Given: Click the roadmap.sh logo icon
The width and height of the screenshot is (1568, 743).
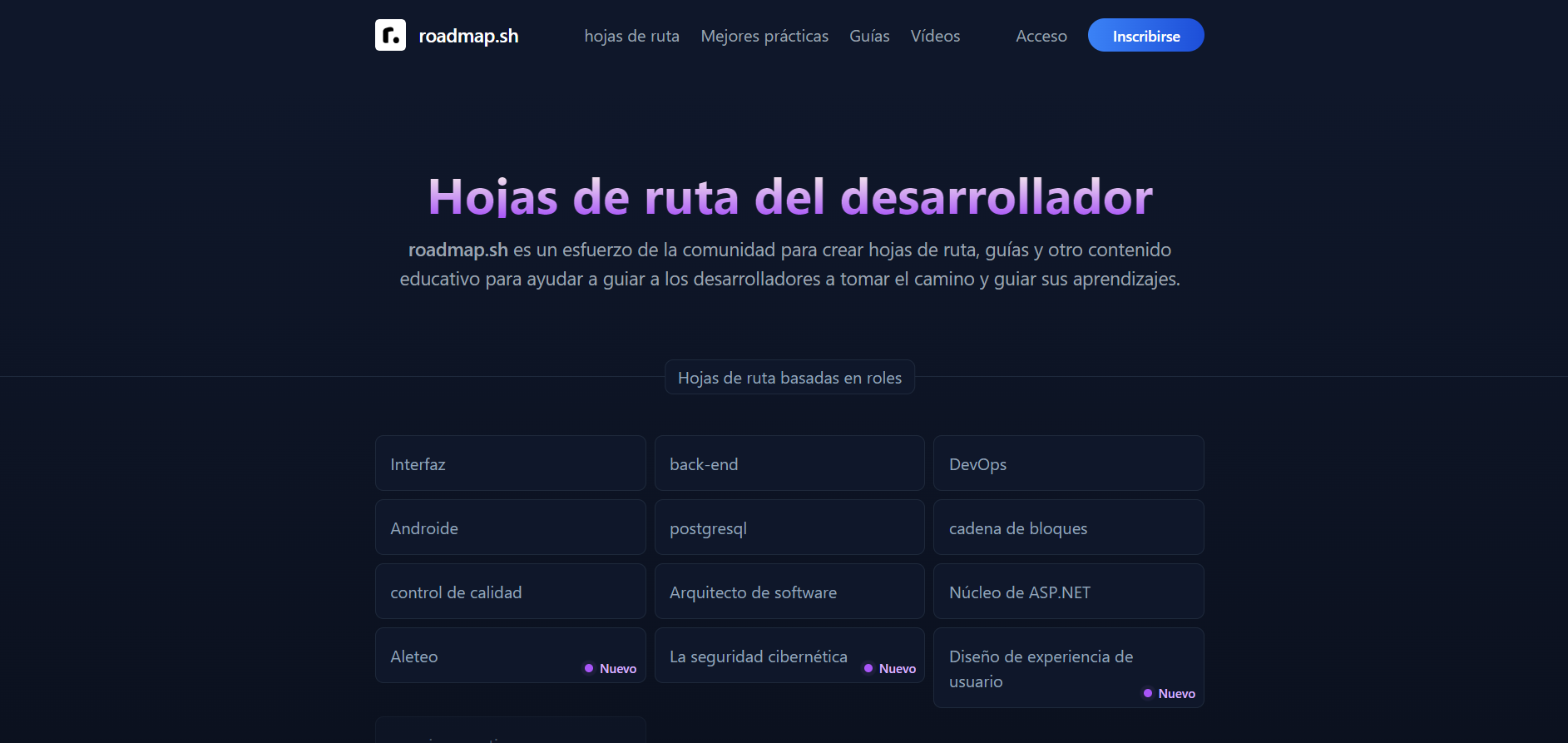Looking at the screenshot, I should point(390,35).
